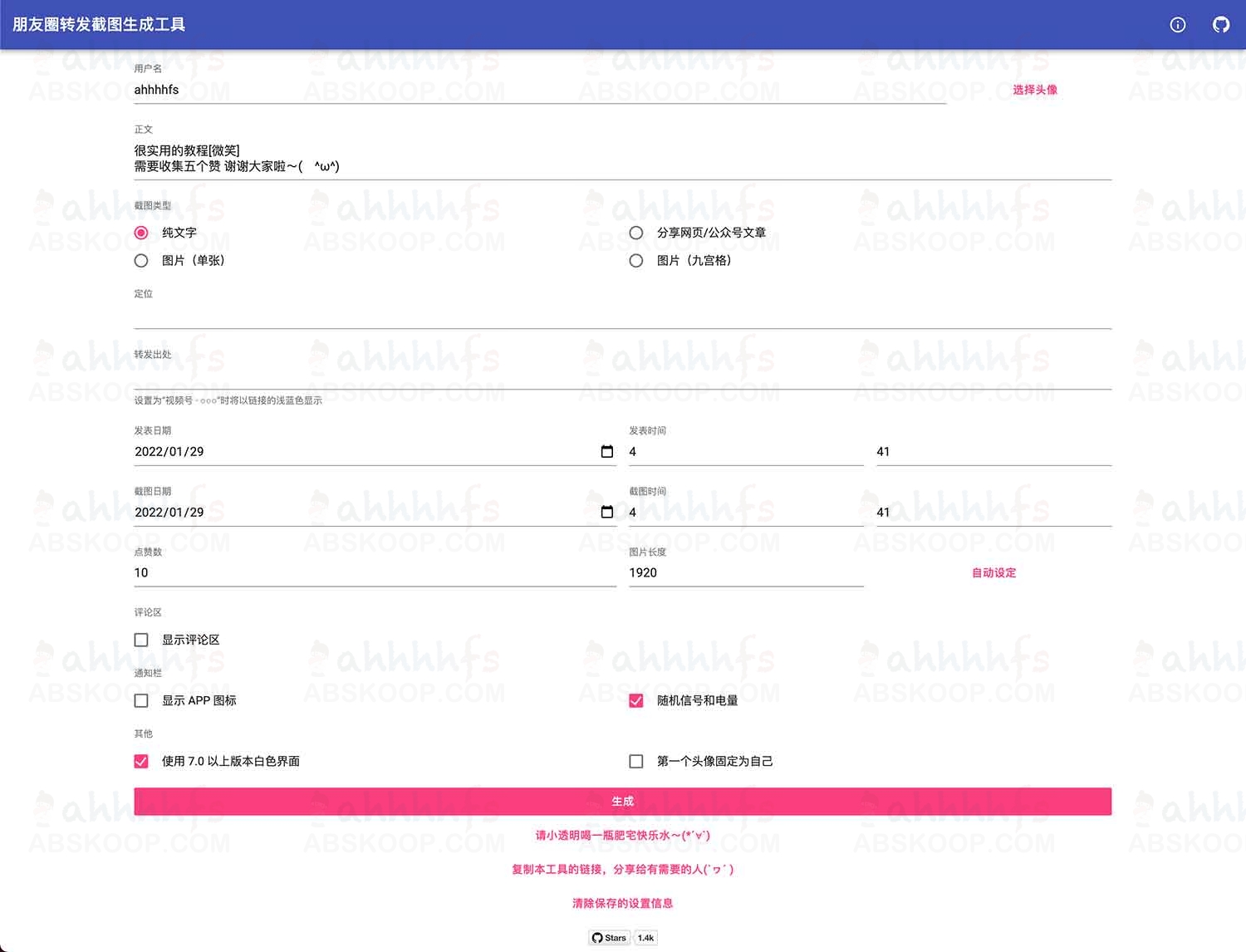Viewport: 1246px width, 952px height.
Task: Uncheck 使用 7.0 以上版本白色界面
Action: (141, 760)
